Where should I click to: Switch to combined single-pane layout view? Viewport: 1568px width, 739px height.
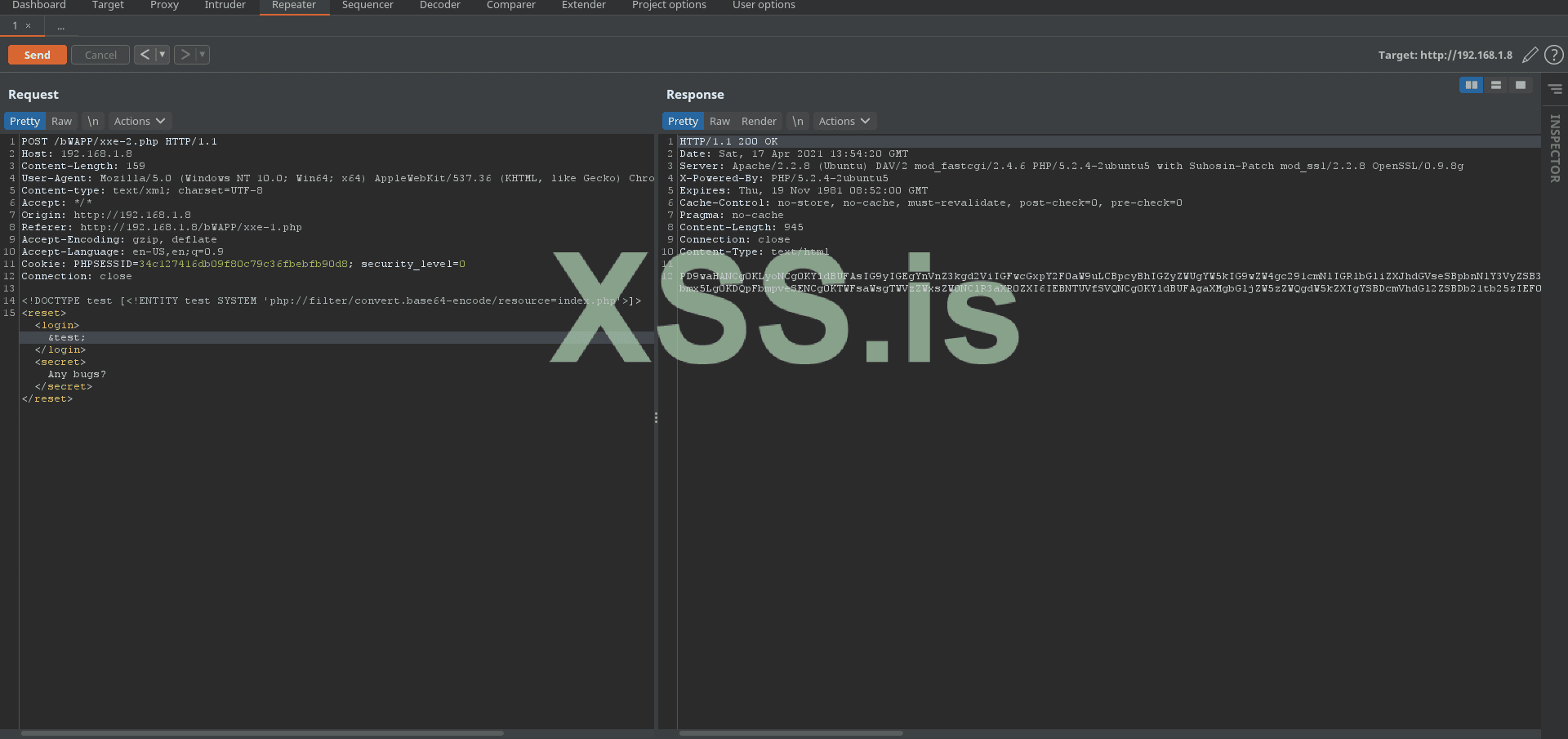tap(1521, 85)
